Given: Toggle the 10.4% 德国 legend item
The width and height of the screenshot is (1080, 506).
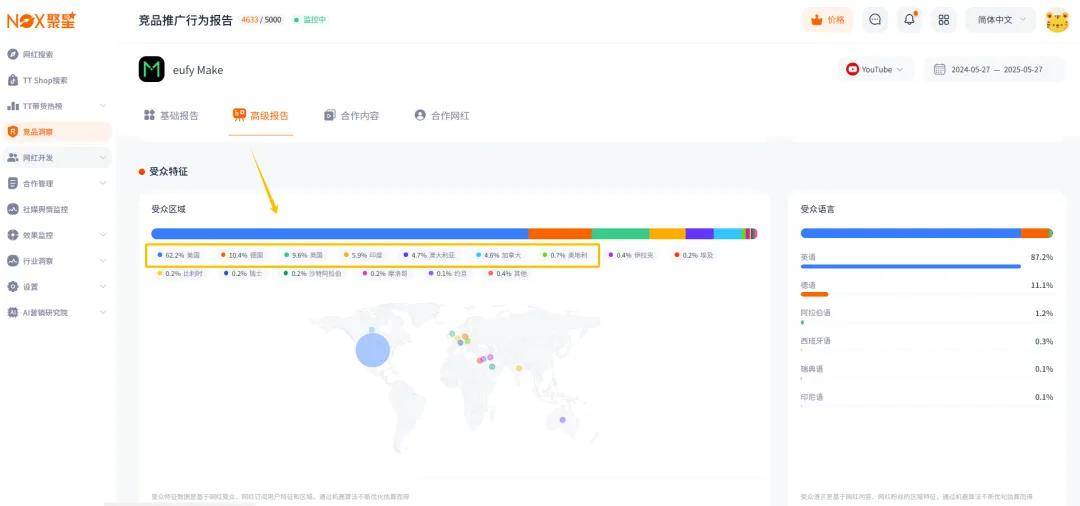Looking at the screenshot, I should 245,255.
